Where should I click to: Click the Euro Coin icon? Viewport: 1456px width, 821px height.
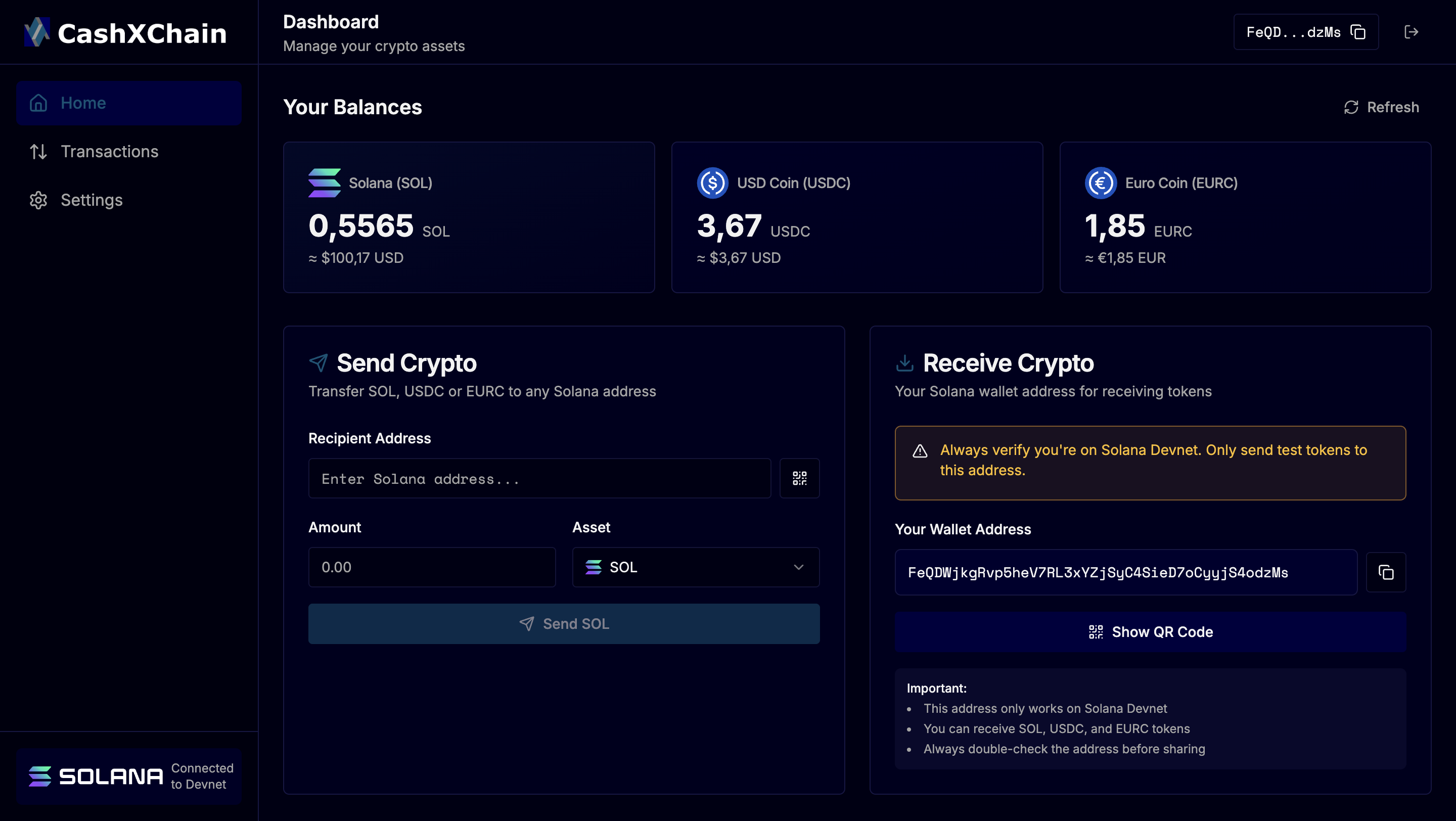1100,183
